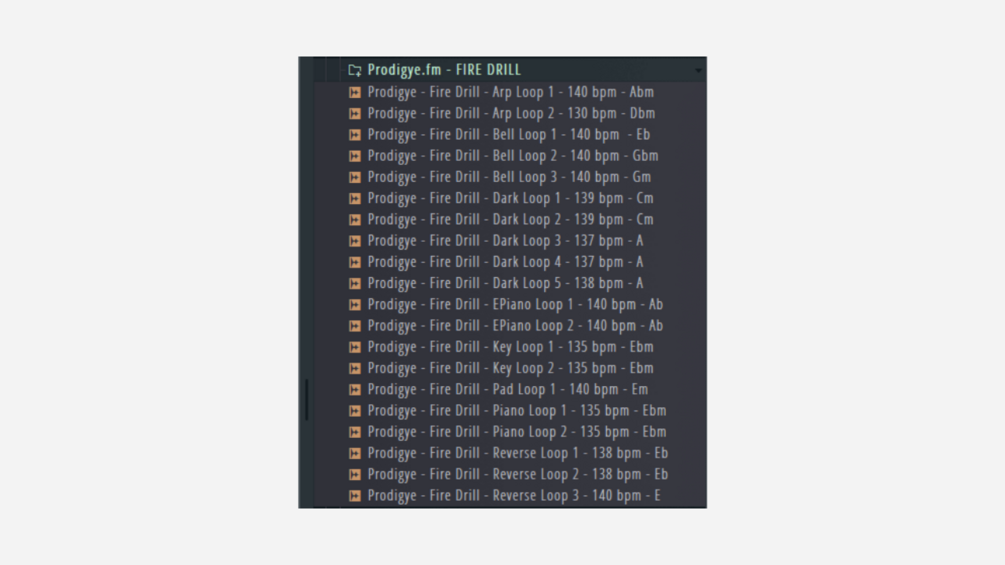
Task: Select 'Dark Loop 2 - 139 bpm - Cm' sample name
Action: 511,220
